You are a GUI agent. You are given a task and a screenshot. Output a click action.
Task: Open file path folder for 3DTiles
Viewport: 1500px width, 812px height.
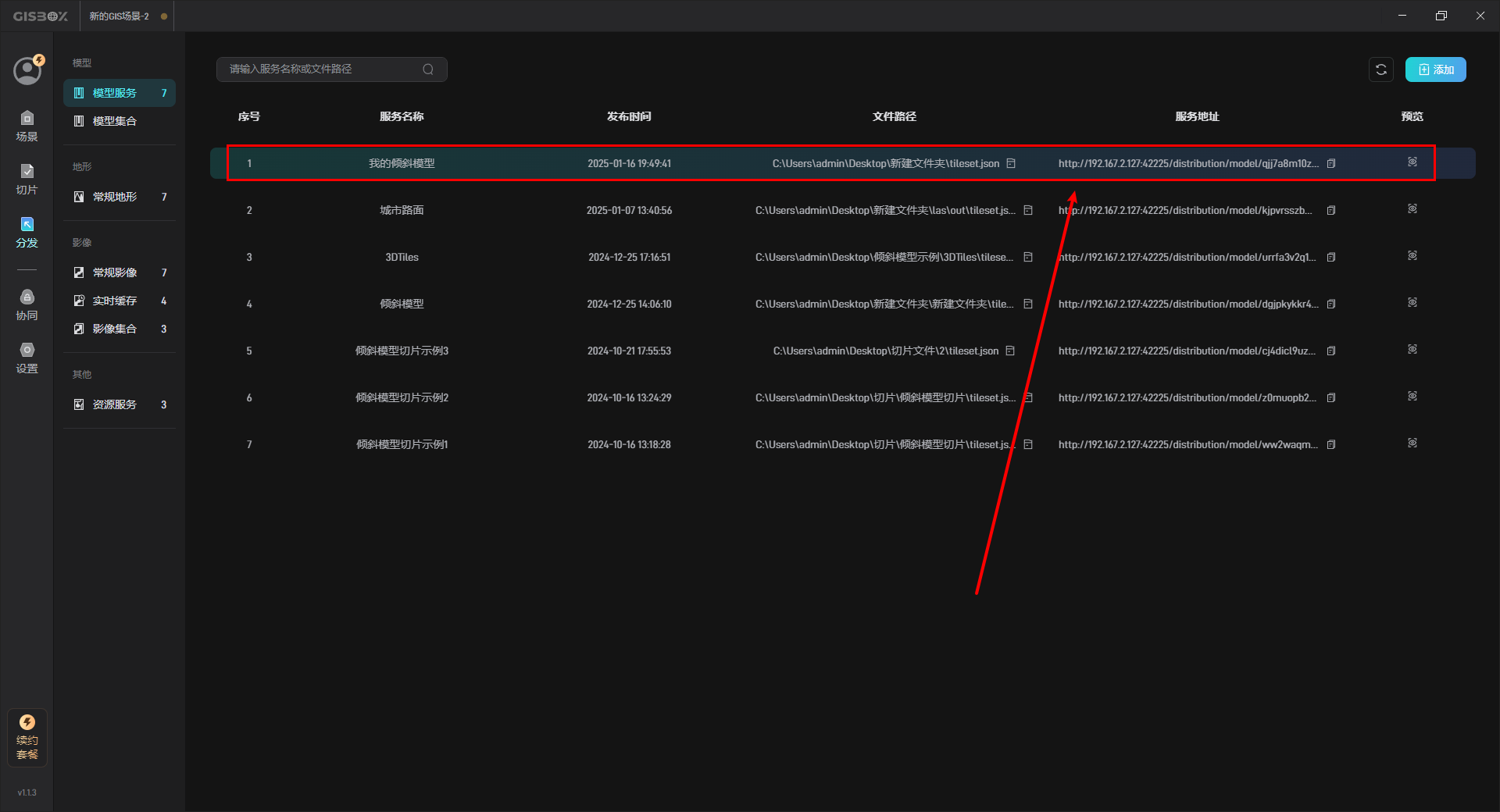[x=1028, y=257]
